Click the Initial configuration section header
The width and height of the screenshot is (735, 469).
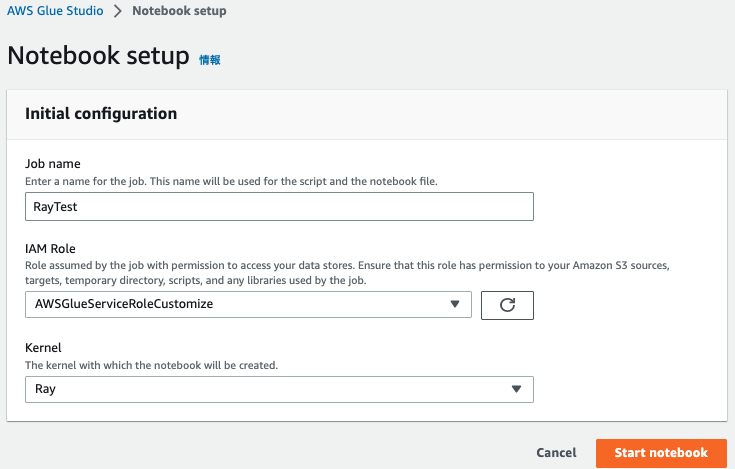[101, 114]
